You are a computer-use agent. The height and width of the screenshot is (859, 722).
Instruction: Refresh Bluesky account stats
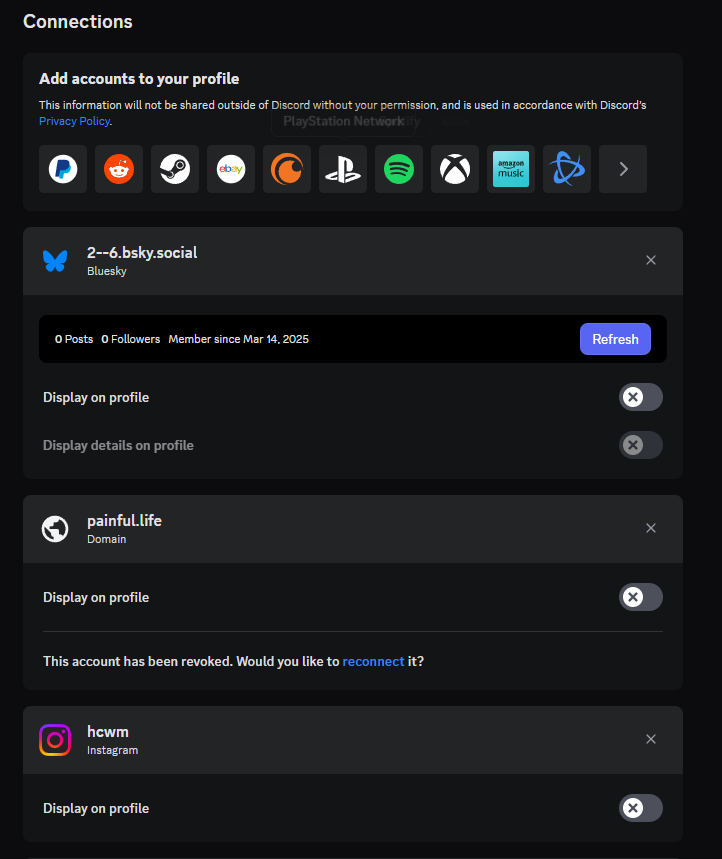click(x=615, y=339)
